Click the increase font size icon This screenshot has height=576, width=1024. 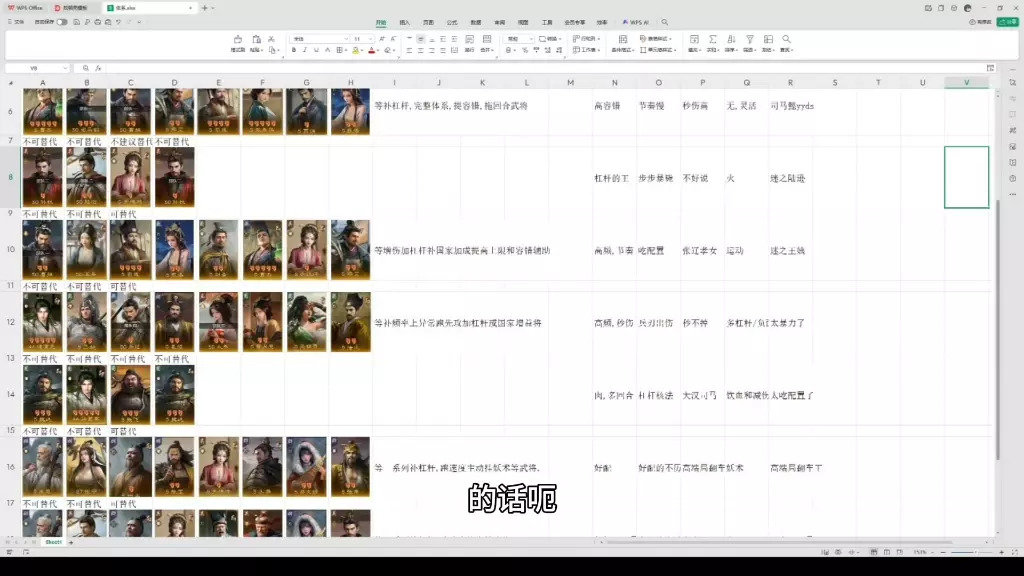click(x=382, y=39)
